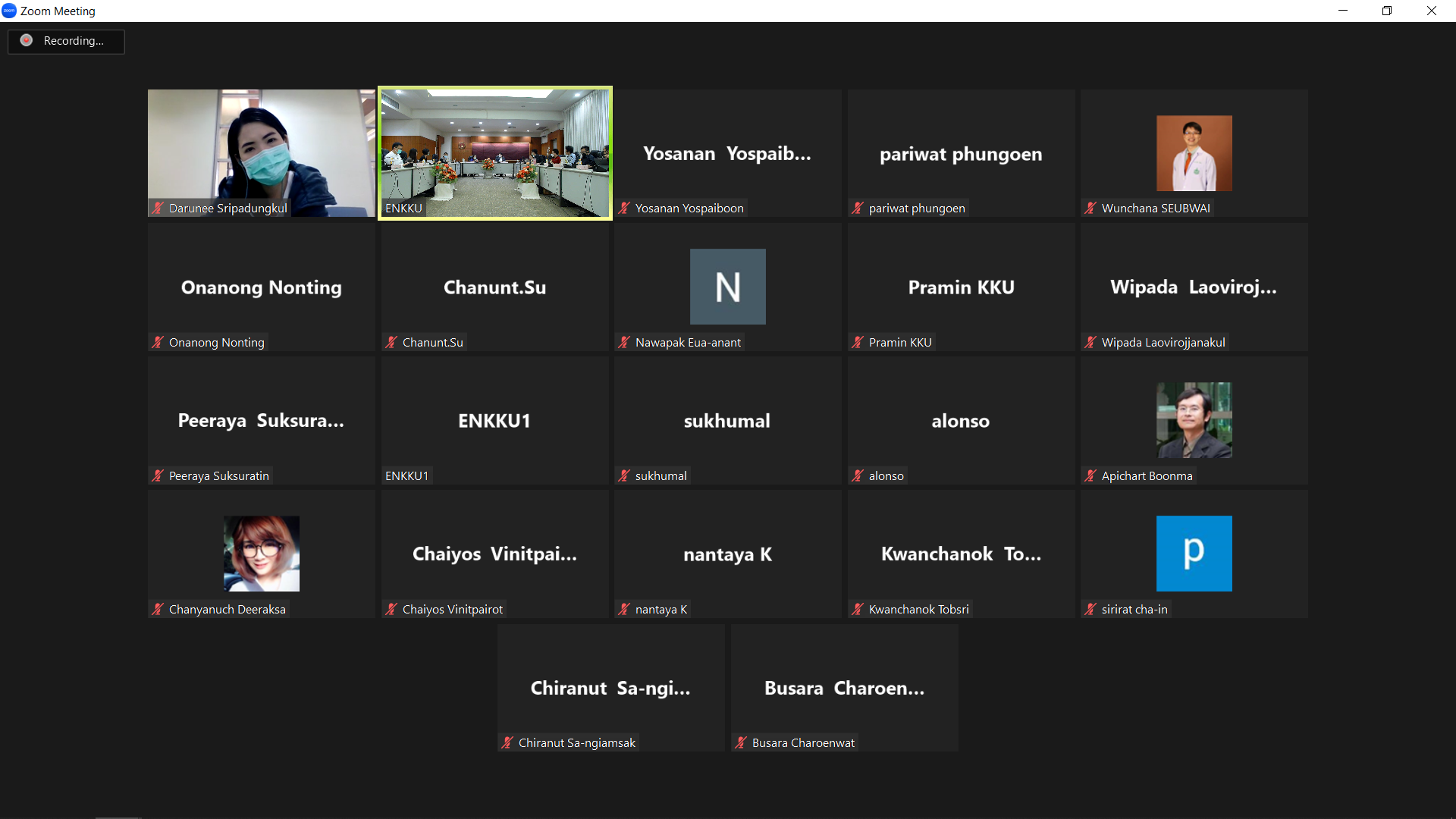This screenshot has height=819, width=1456.
Task: Click muted mic icon for pariwat phungoen
Action: tap(858, 208)
